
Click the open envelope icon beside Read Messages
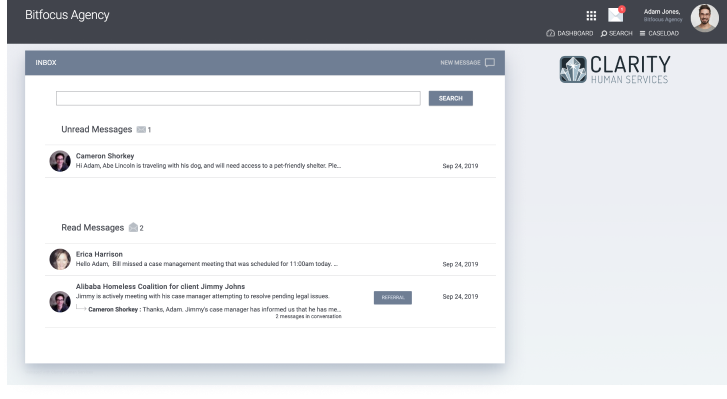[133, 227]
